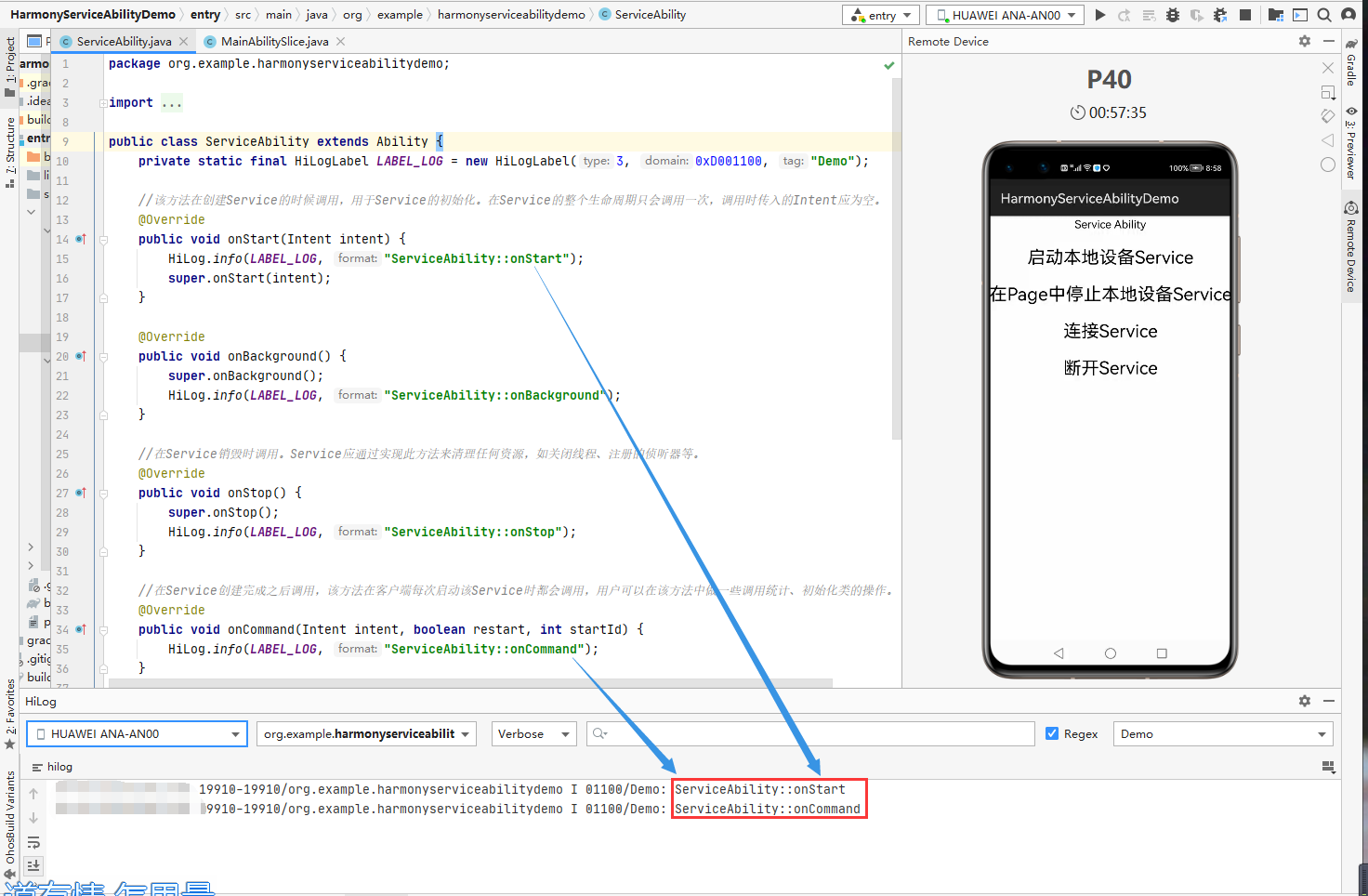
Task: Toggle soft-wrap in HiLog output
Action: pyautogui.click(x=33, y=842)
